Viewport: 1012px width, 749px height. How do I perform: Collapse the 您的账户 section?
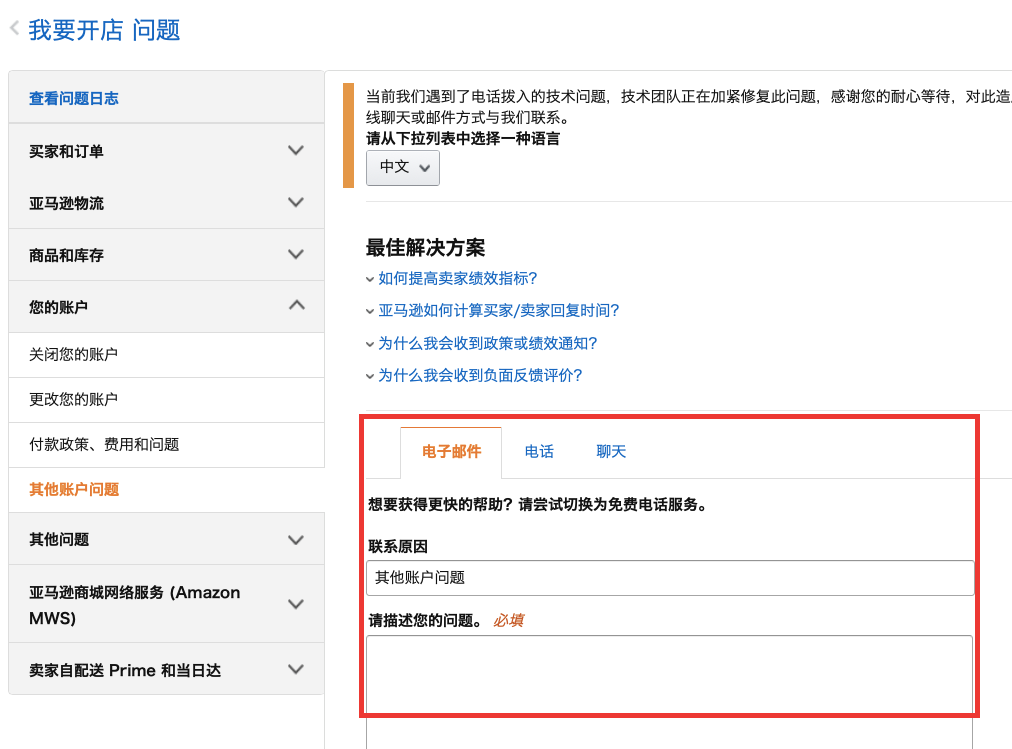click(x=165, y=306)
